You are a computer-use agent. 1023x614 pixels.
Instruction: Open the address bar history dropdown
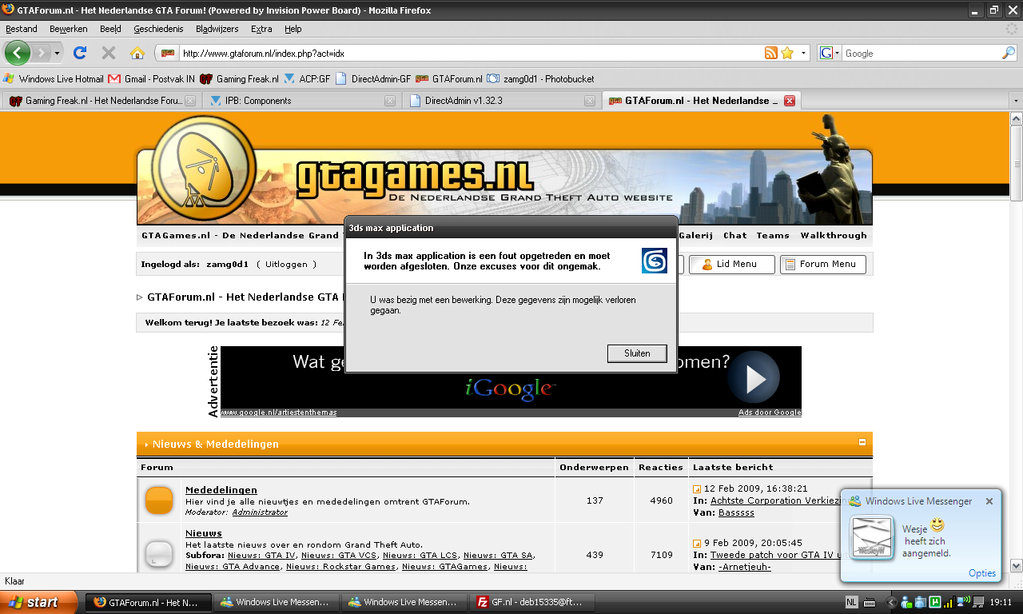click(803, 53)
